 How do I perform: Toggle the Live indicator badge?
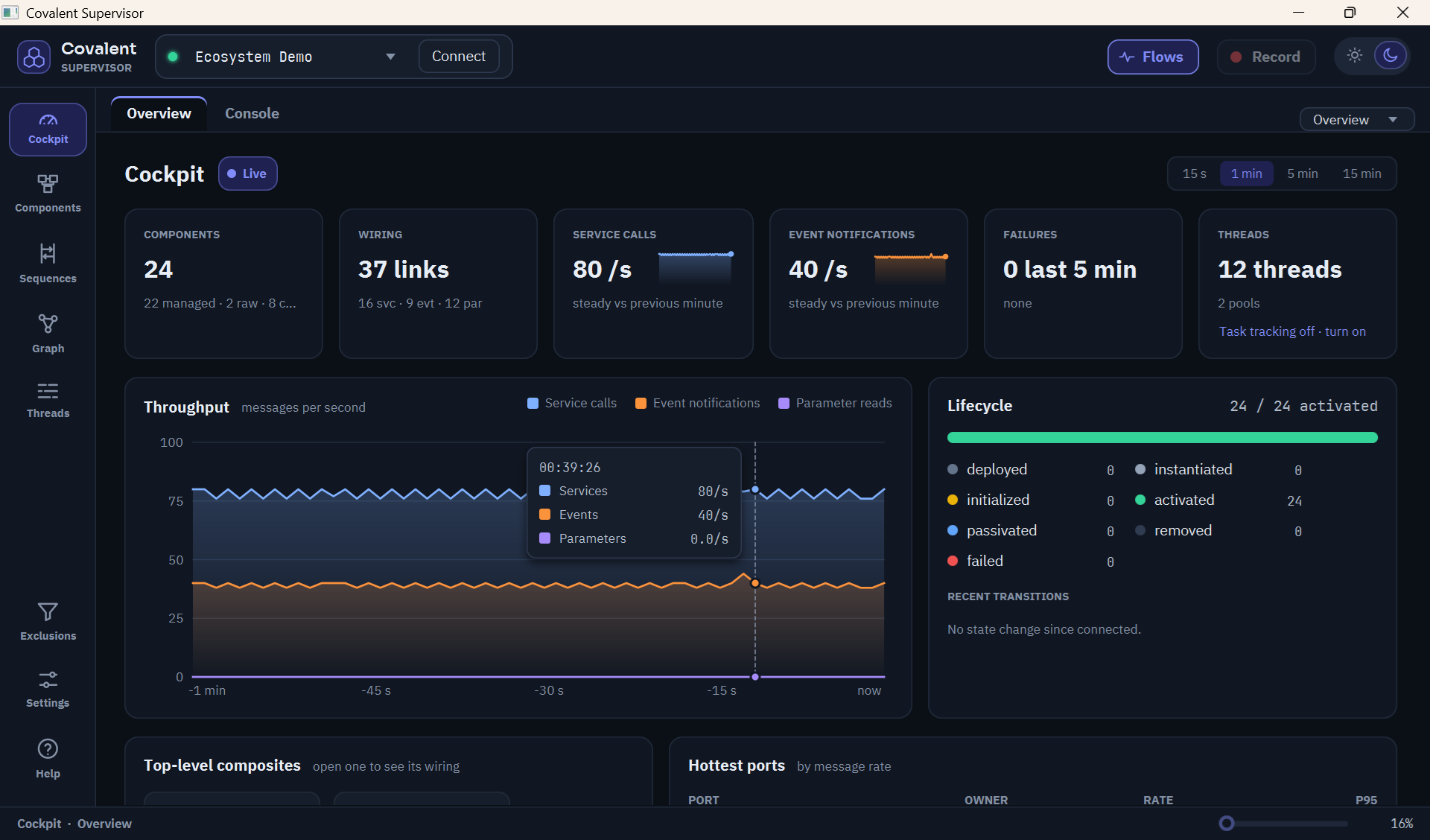point(248,174)
